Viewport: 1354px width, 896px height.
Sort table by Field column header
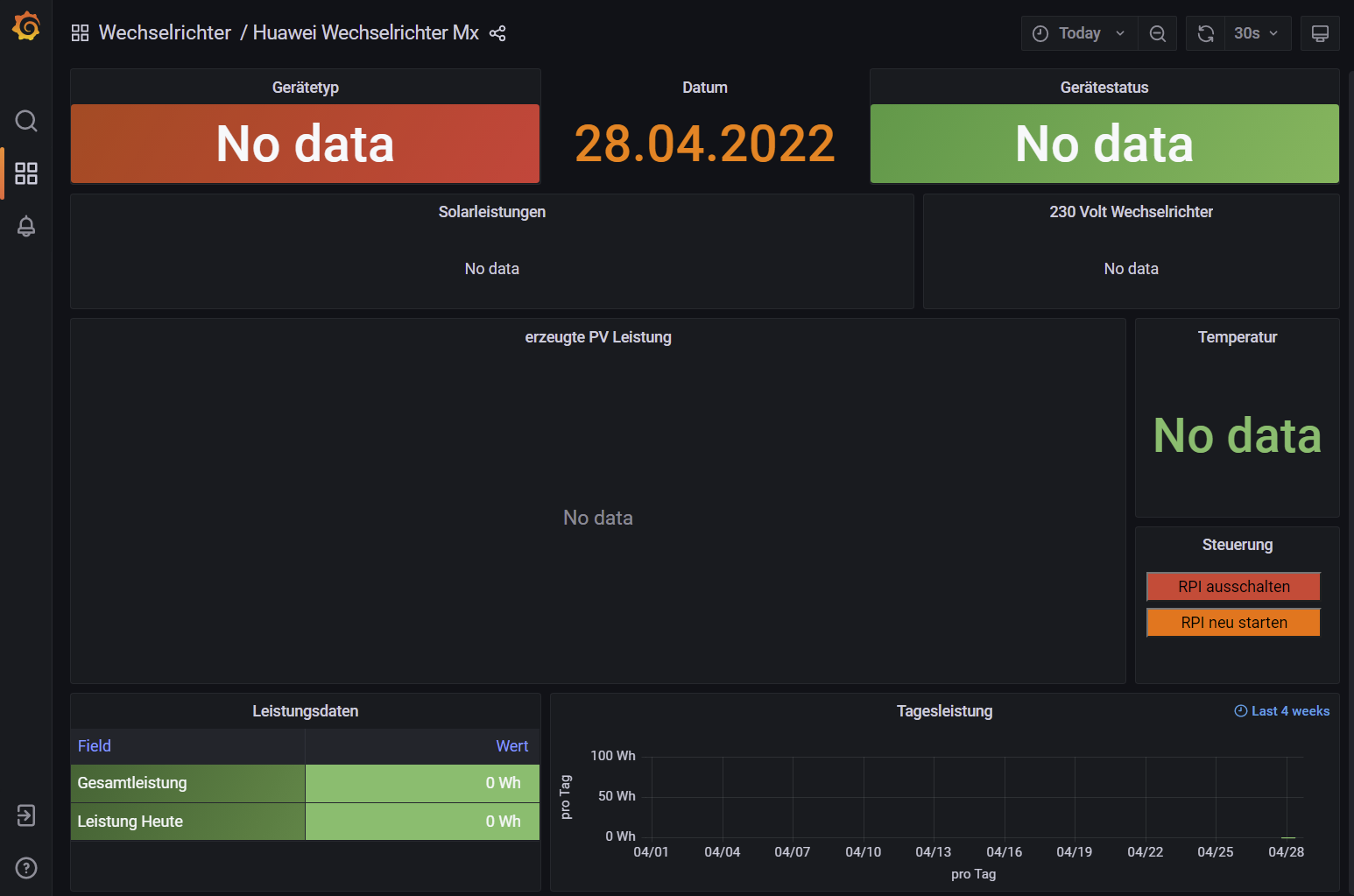95,746
